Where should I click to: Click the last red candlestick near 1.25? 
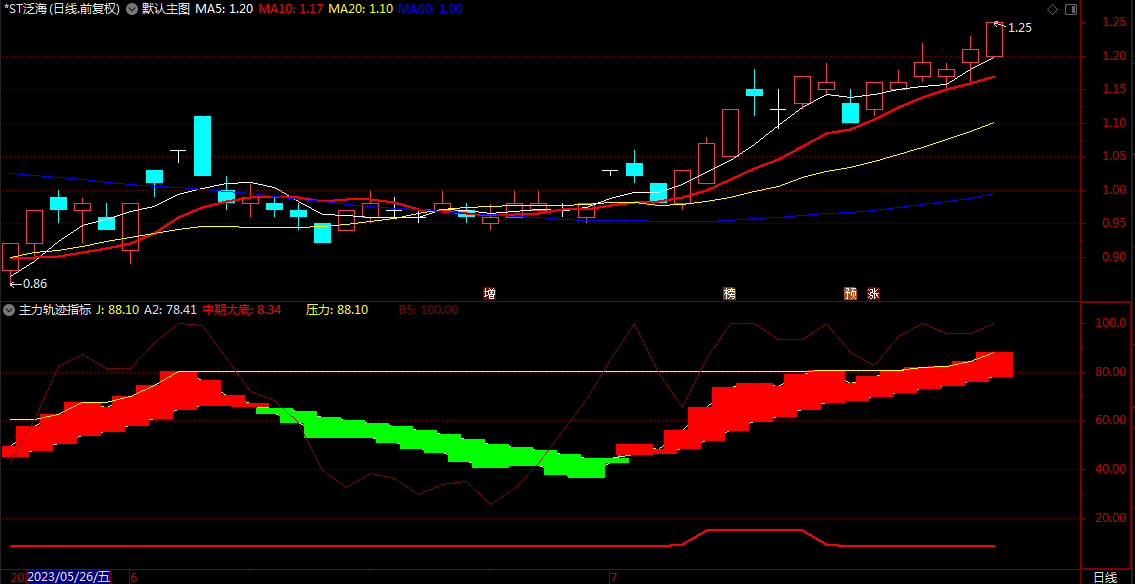(995, 39)
